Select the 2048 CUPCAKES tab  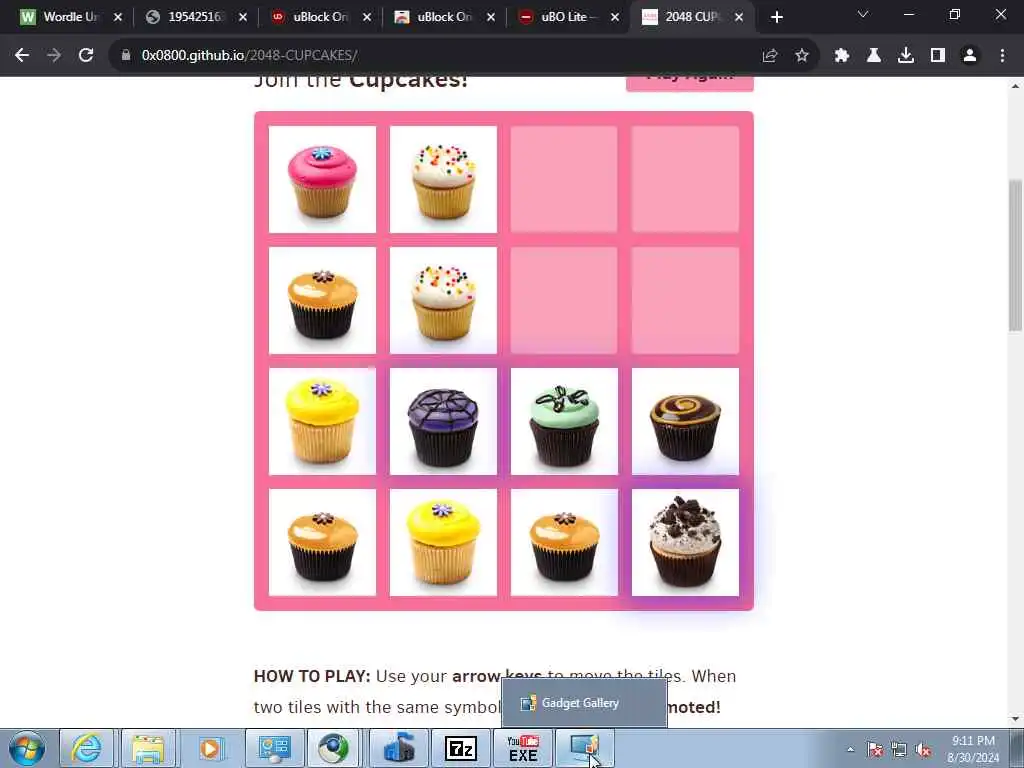(690, 17)
